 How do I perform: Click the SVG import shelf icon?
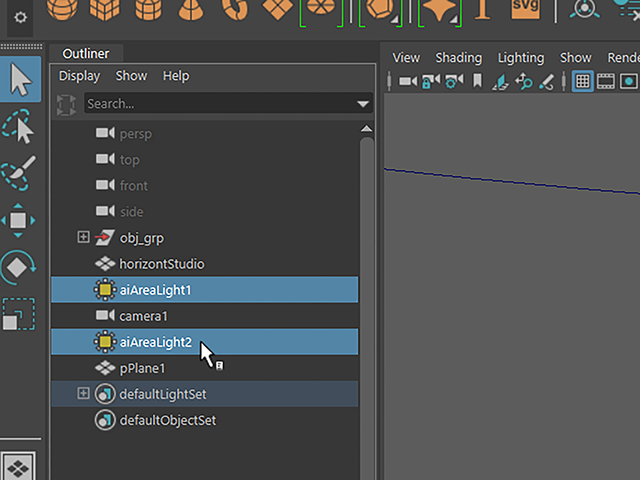pos(525,10)
